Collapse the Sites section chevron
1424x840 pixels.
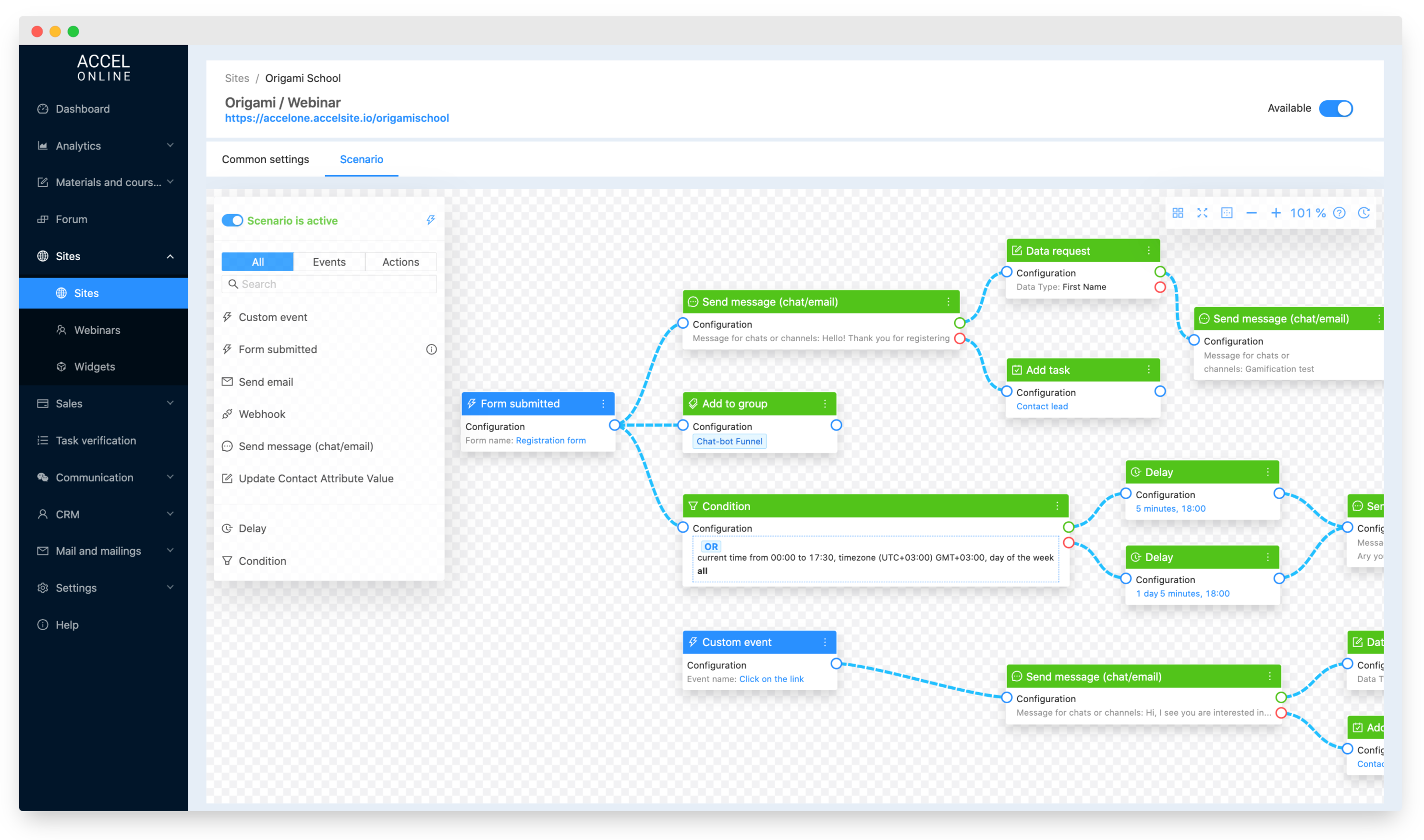pos(170,256)
